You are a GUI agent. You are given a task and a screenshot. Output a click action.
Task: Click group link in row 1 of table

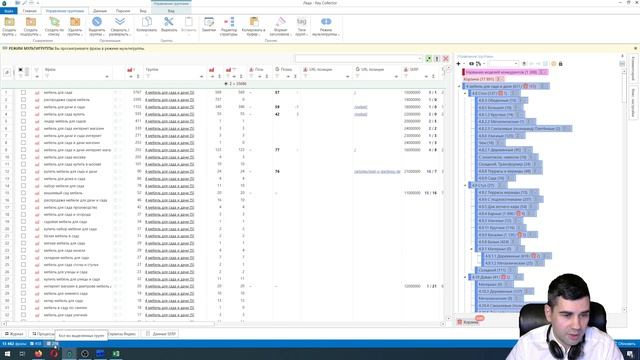point(169,93)
